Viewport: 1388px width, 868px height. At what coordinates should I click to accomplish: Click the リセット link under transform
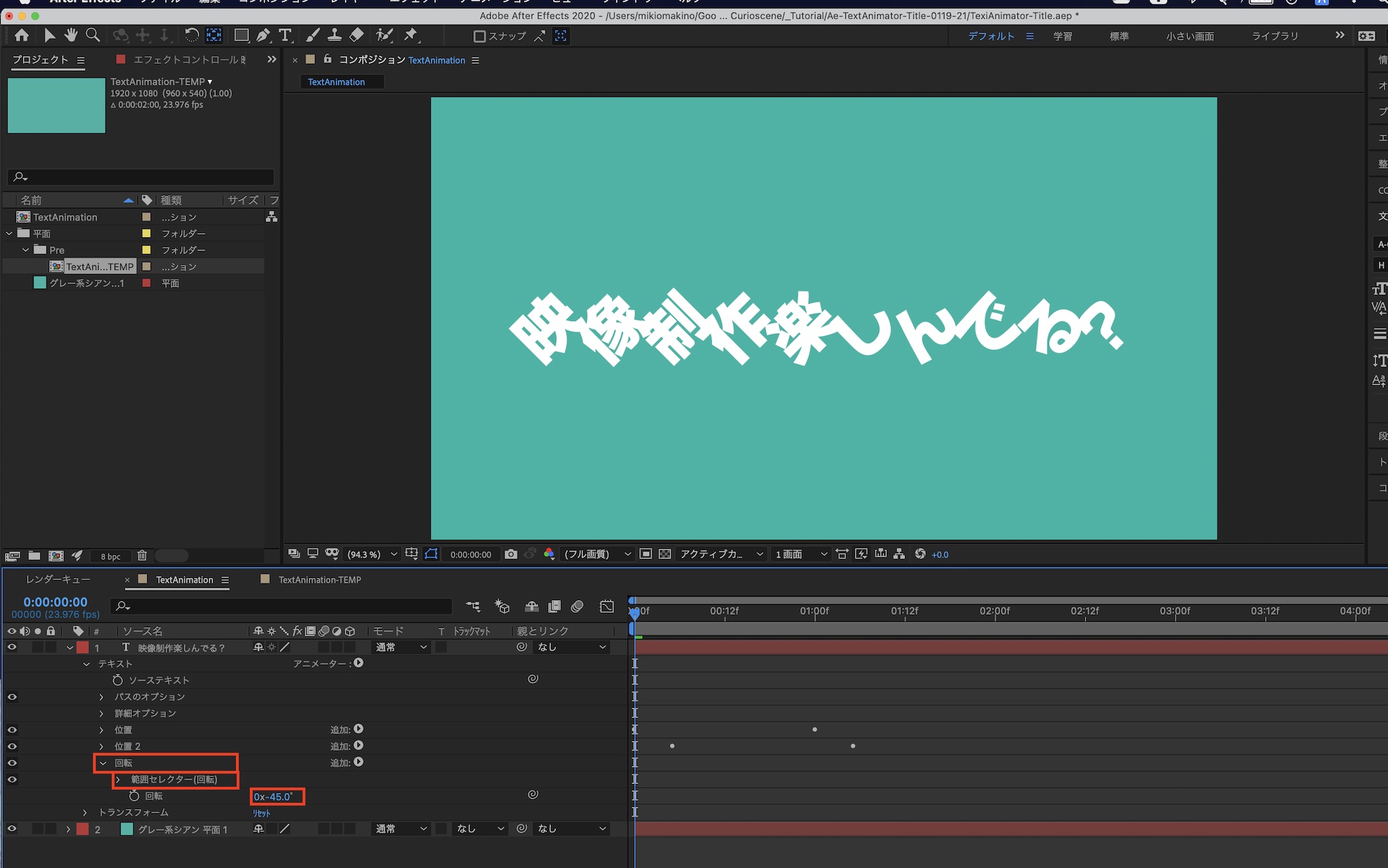click(262, 813)
